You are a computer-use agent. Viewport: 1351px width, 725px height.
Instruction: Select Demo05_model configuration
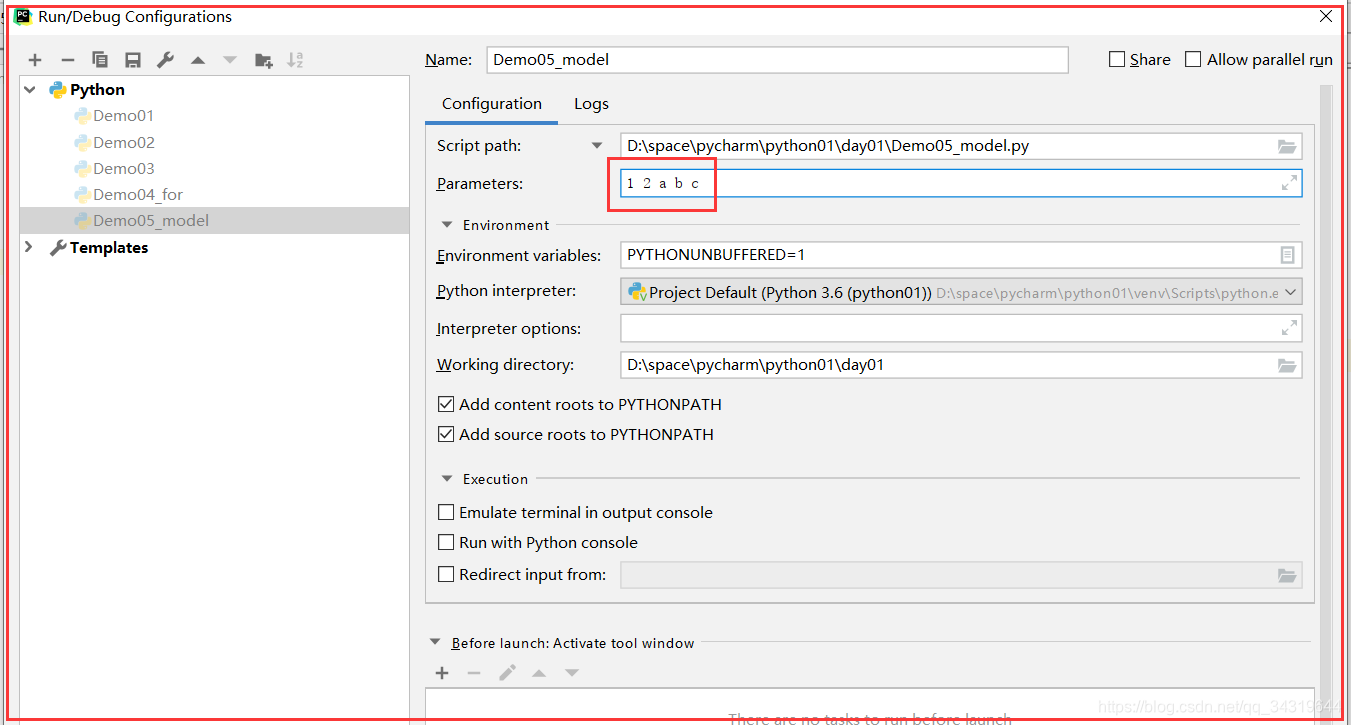coord(214,220)
